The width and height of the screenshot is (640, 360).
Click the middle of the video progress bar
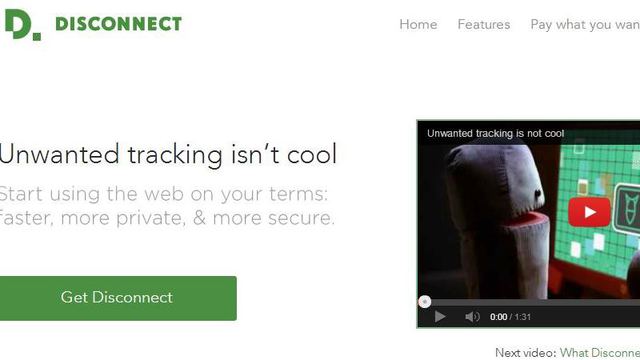pos(529,302)
